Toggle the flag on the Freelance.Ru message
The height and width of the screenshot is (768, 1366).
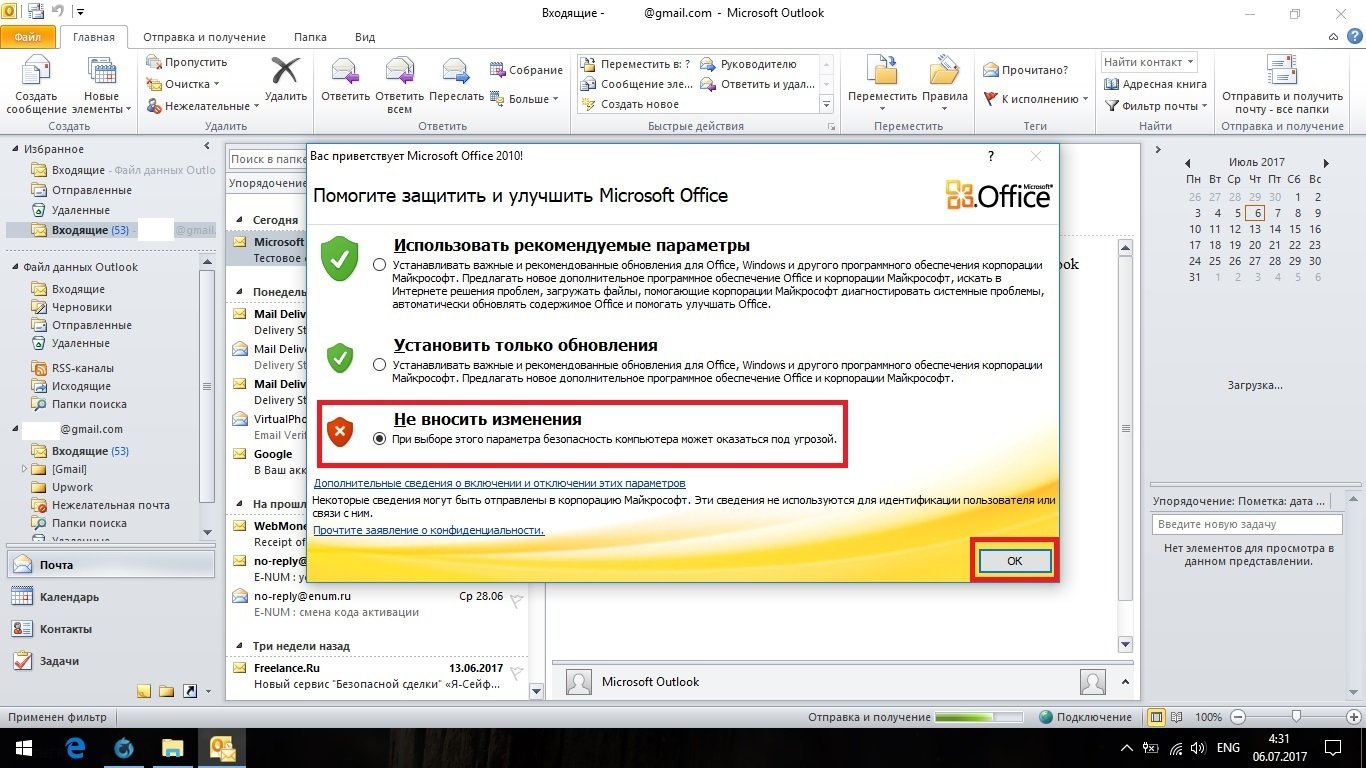517,673
